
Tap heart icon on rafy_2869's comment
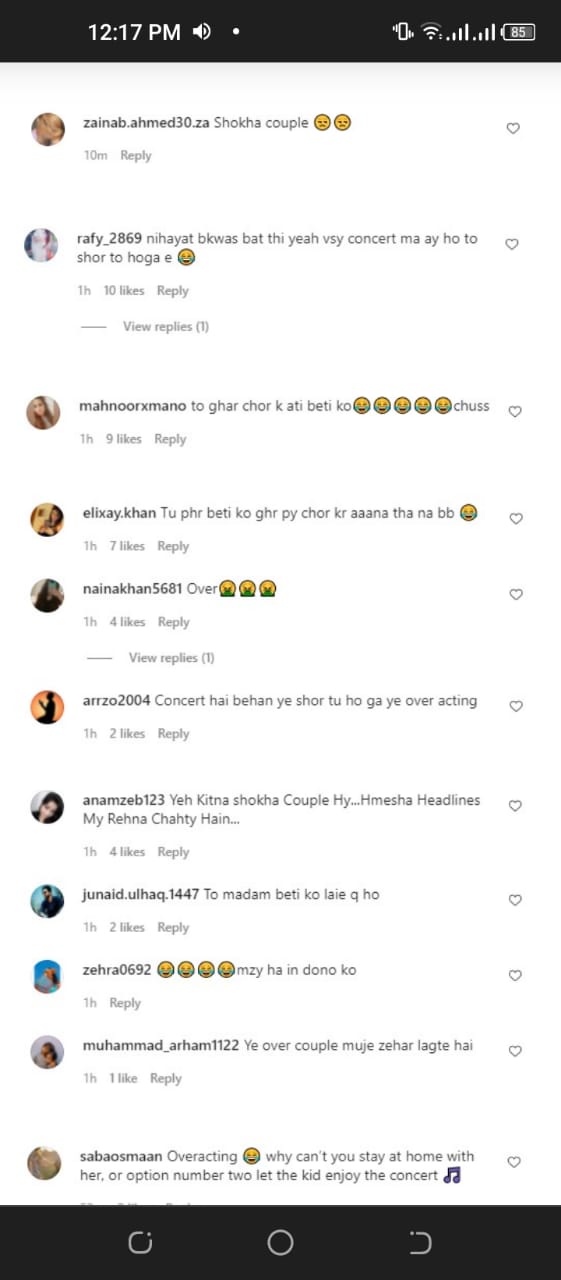click(x=512, y=244)
